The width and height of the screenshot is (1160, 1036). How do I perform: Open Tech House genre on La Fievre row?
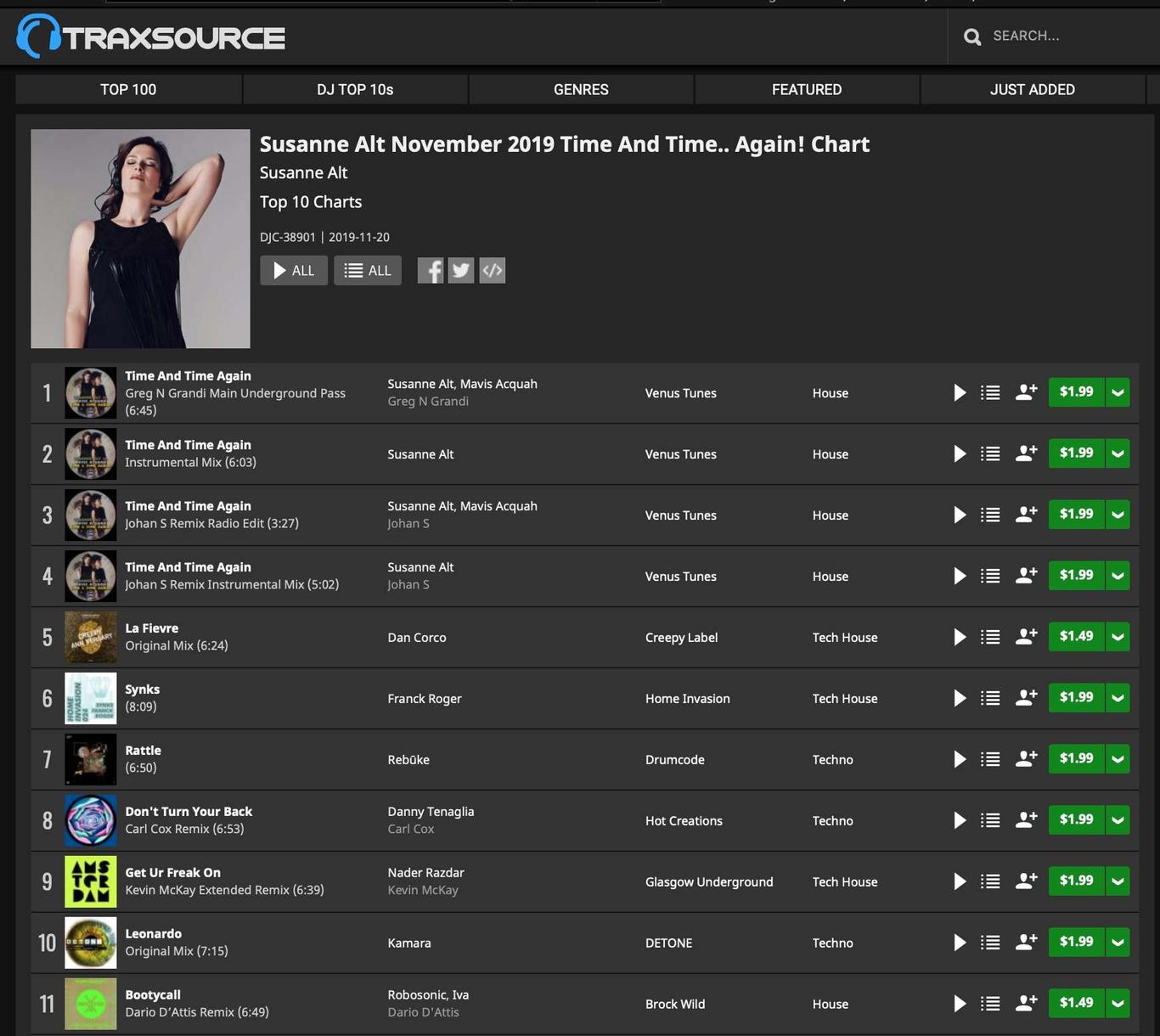point(845,638)
